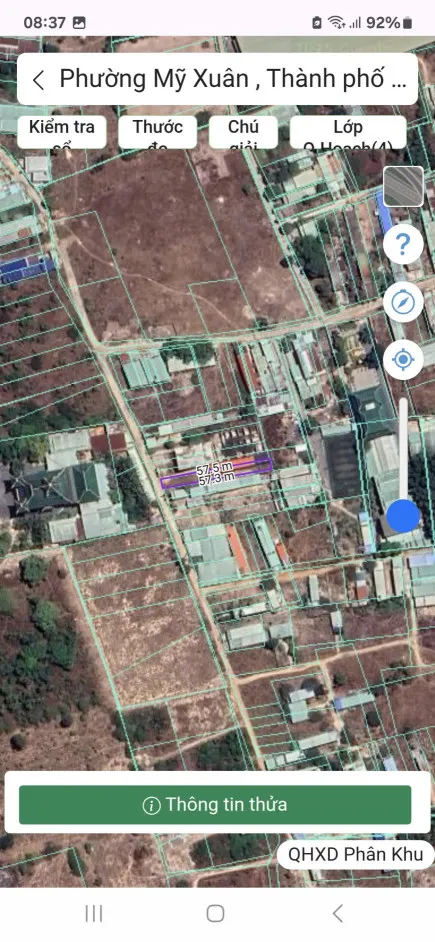Open the Kiểm tra sổ button

[61, 132]
